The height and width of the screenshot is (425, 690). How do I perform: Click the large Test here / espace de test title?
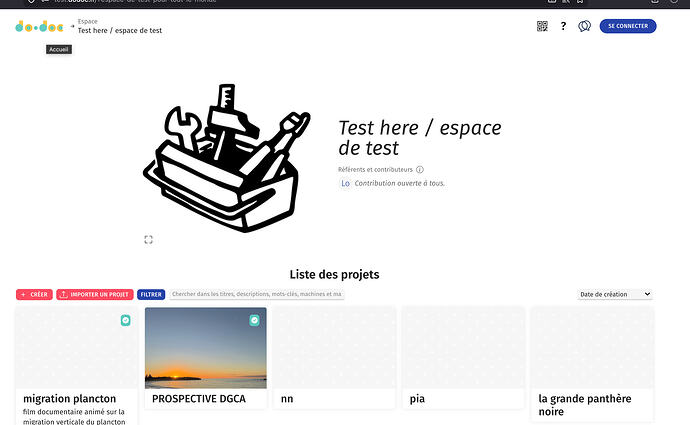[x=419, y=138]
